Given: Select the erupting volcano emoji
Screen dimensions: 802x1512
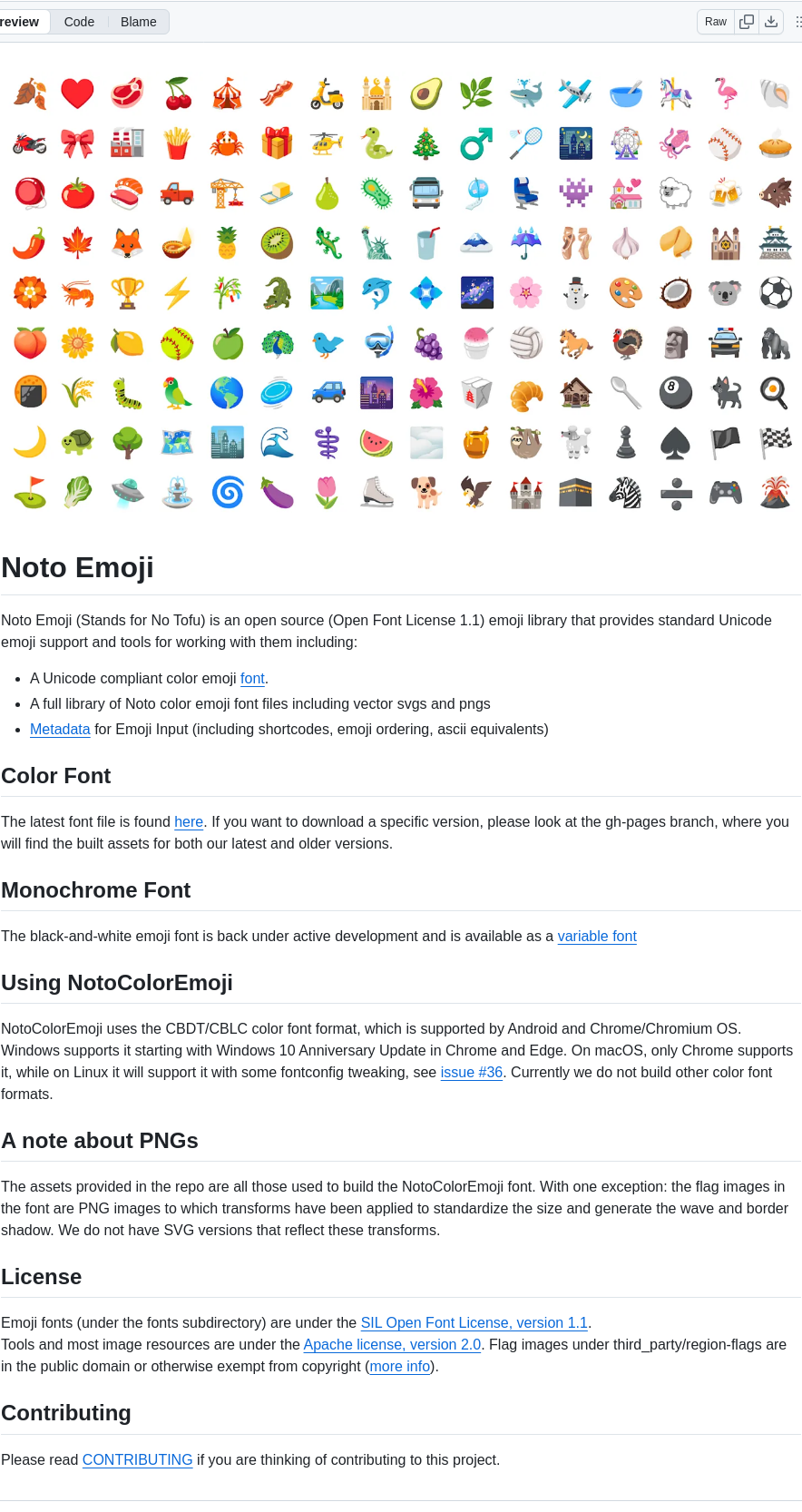Looking at the screenshot, I should (776, 493).
